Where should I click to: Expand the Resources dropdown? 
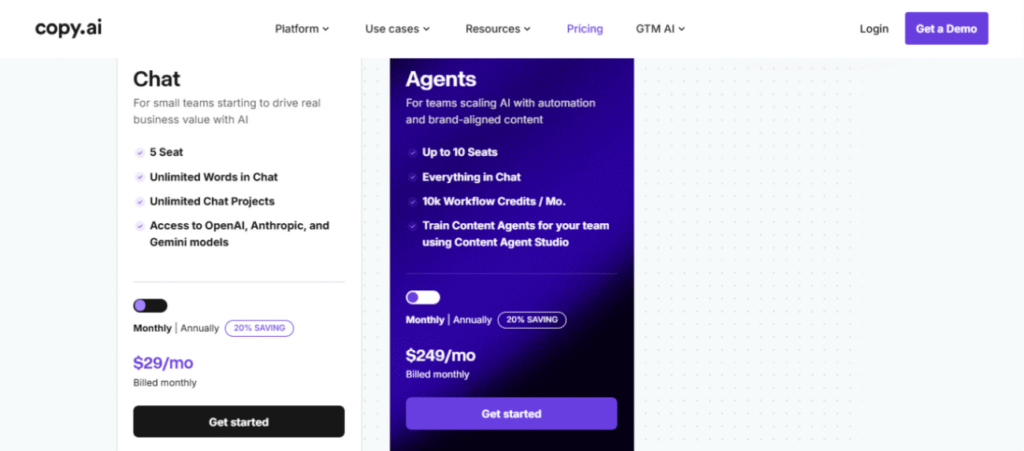[x=498, y=29]
